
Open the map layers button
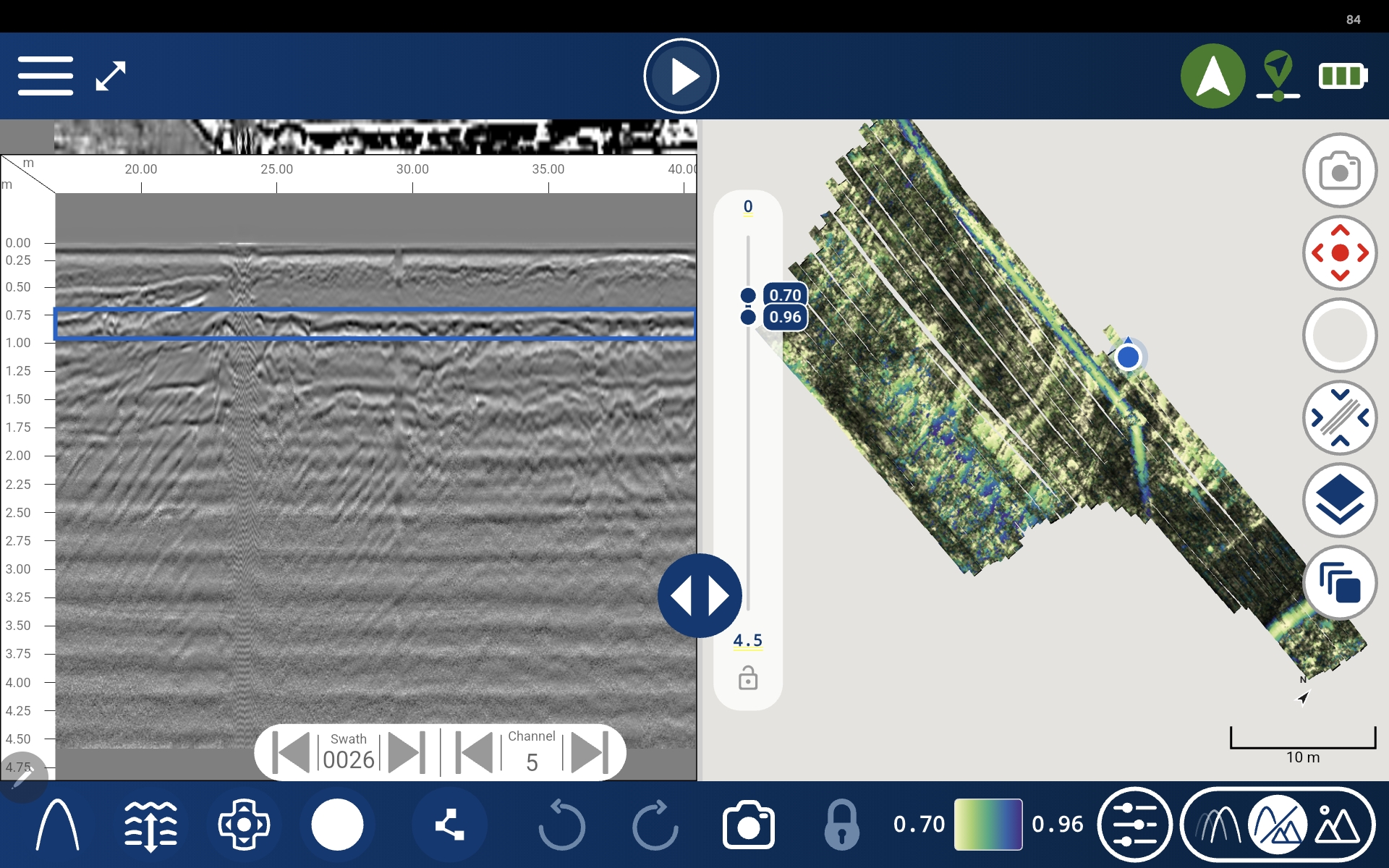[x=1340, y=501]
